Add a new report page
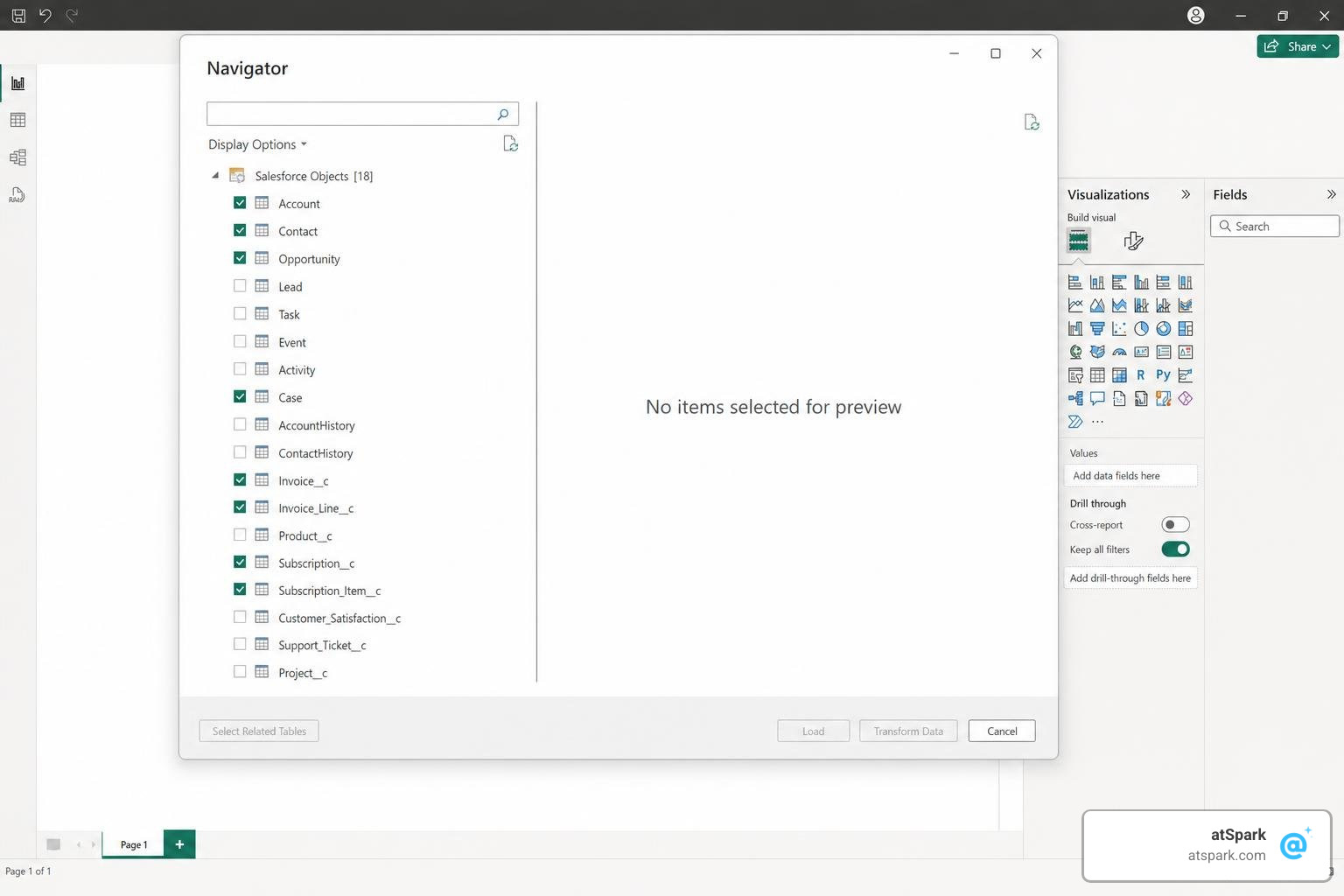The height and width of the screenshot is (896, 1344). pyautogui.click(x=179, y=844)
